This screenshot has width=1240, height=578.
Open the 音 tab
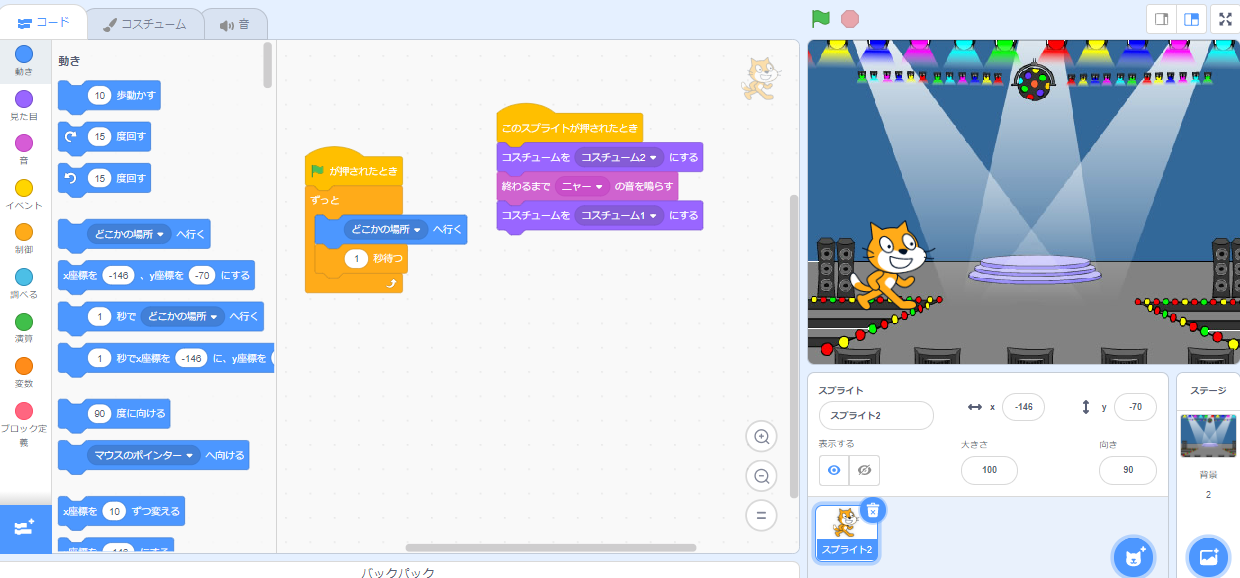click(x=235, y=24)
